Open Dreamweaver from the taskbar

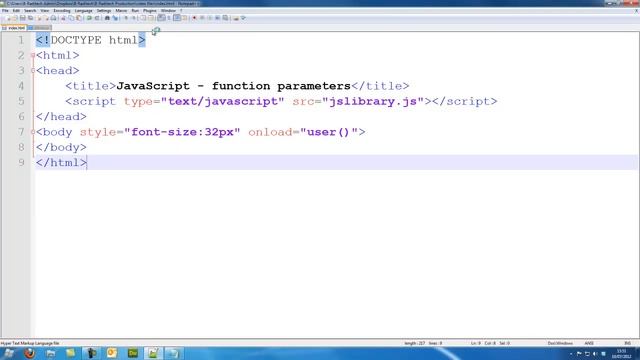pos(133,353)
